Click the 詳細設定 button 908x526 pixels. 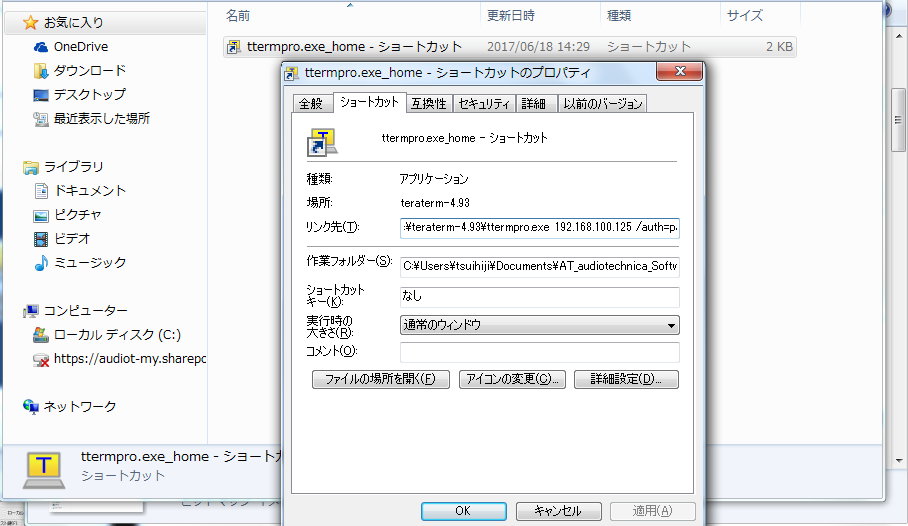[x=626, y=379]
